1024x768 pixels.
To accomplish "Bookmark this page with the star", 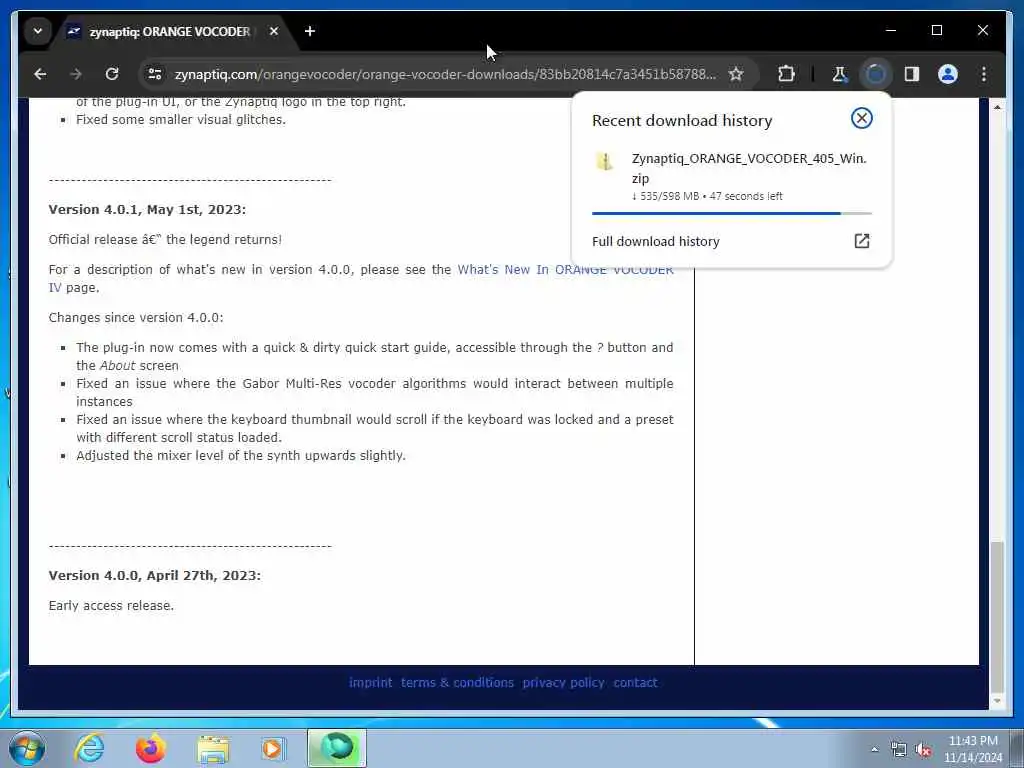I will point(736,74).
